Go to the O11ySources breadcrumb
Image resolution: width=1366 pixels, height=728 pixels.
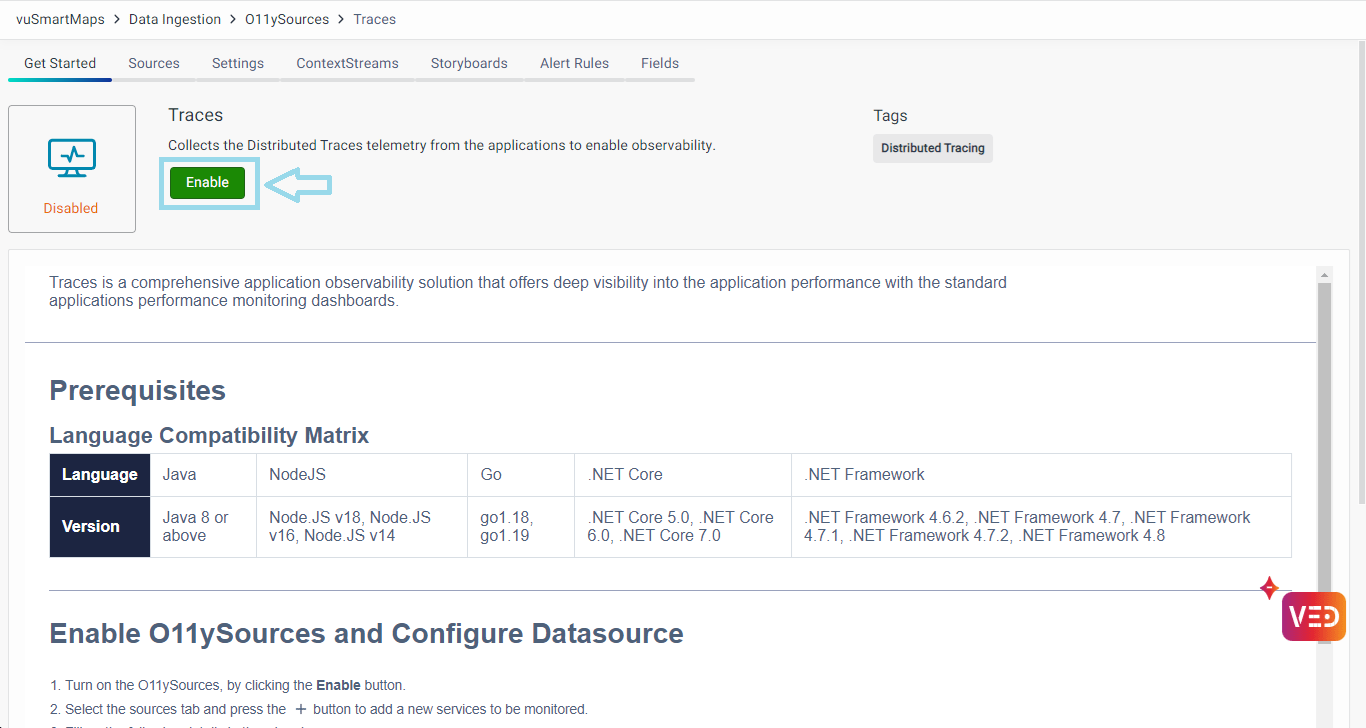point(287,19)
